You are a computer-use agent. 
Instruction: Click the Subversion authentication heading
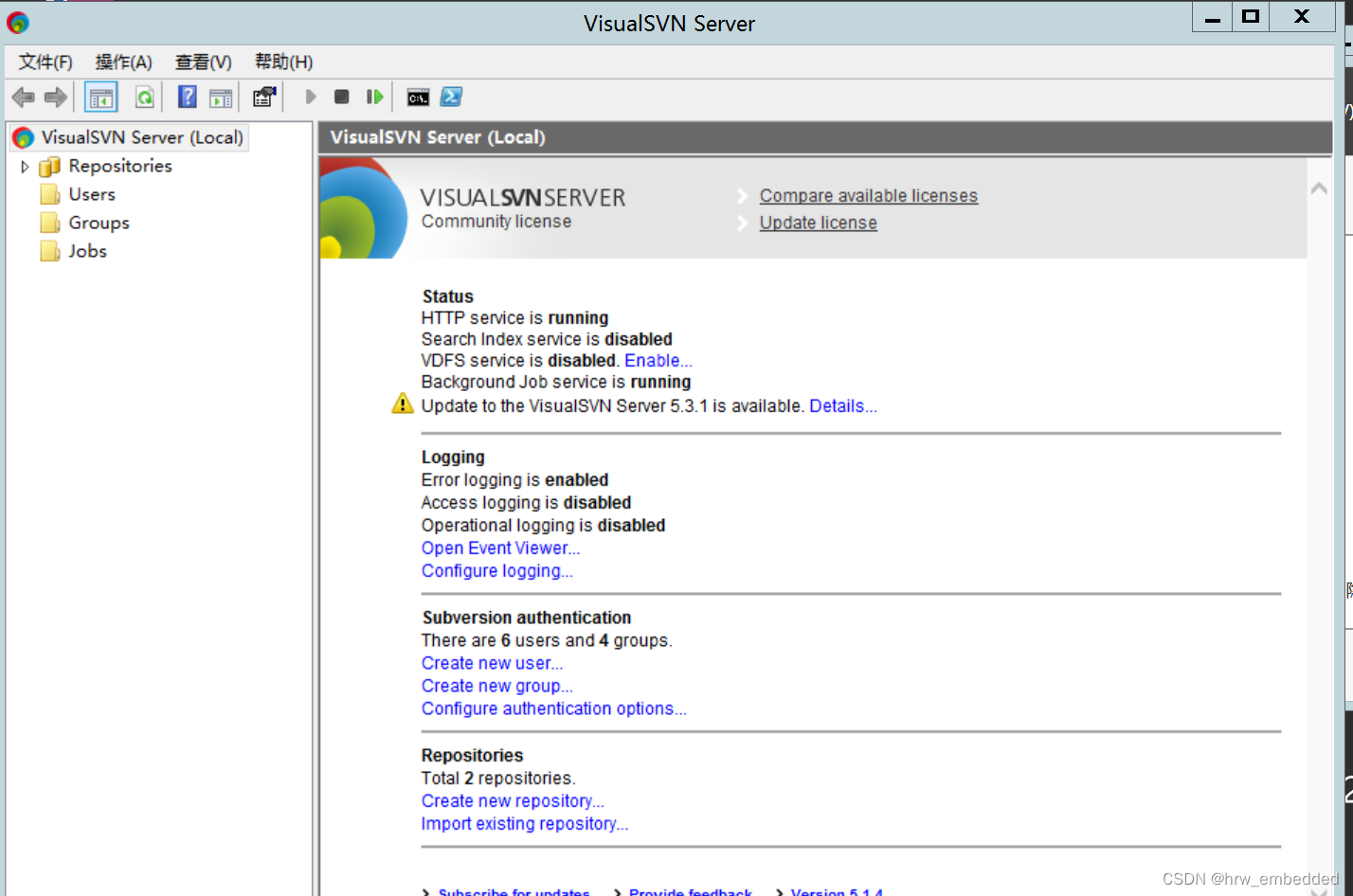527,618
